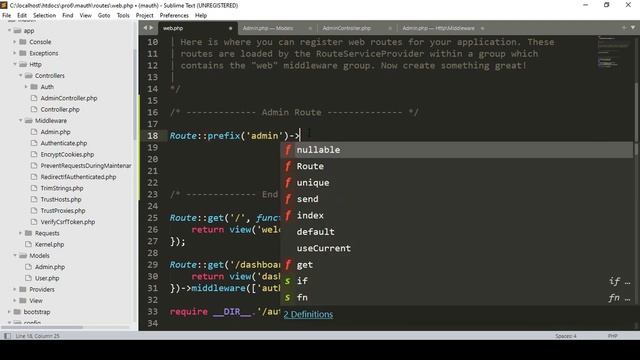Open the View menu
This screenshot has width=640, height=360.
click(85, 15)
